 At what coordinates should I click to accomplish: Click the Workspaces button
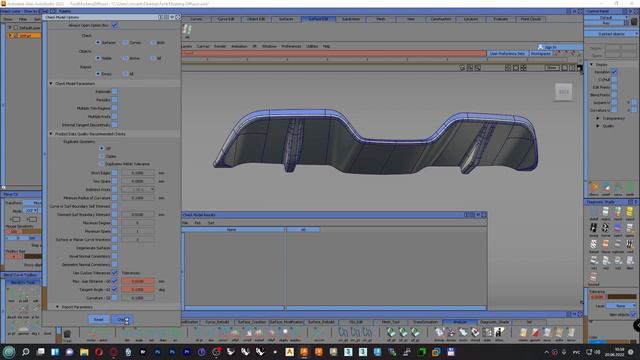tap(541, 53)
